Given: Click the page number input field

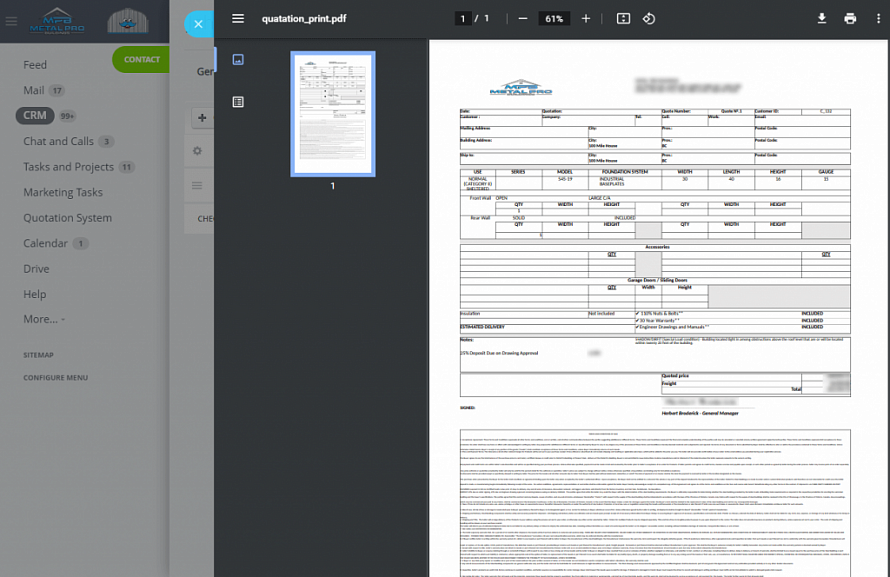Looking at the screenshot, I should click(462, 18).
